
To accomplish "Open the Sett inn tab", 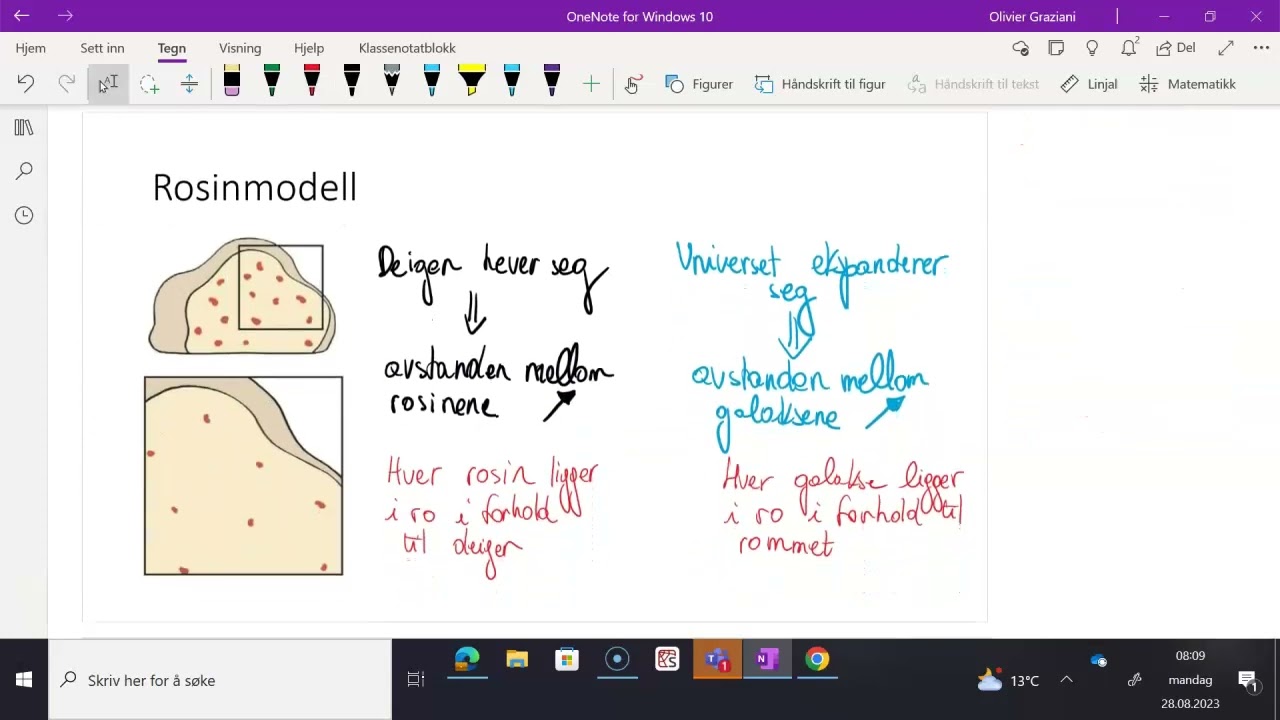I will pos(103,48).
